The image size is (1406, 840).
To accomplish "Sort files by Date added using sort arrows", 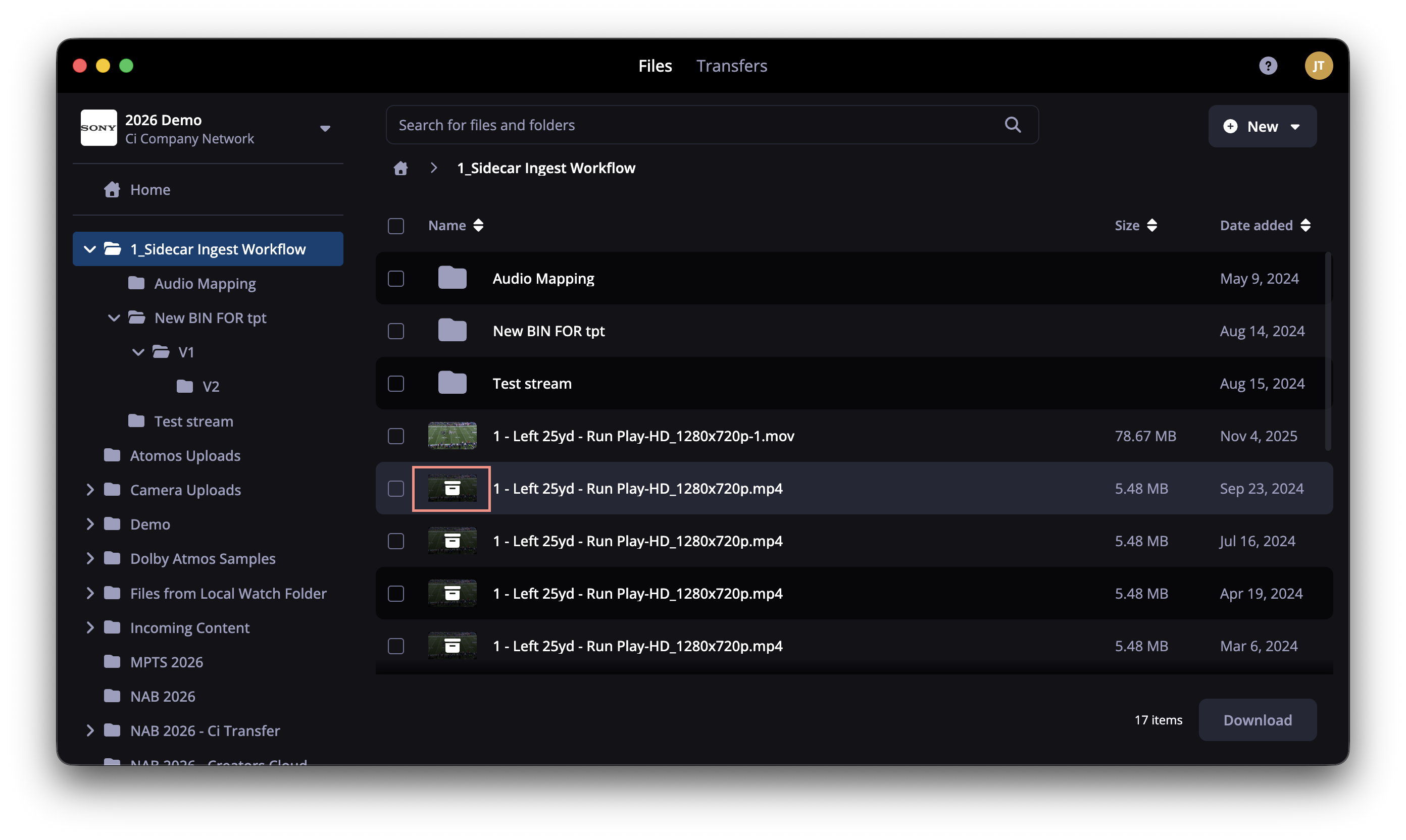I will click(x=1306, y=225).
